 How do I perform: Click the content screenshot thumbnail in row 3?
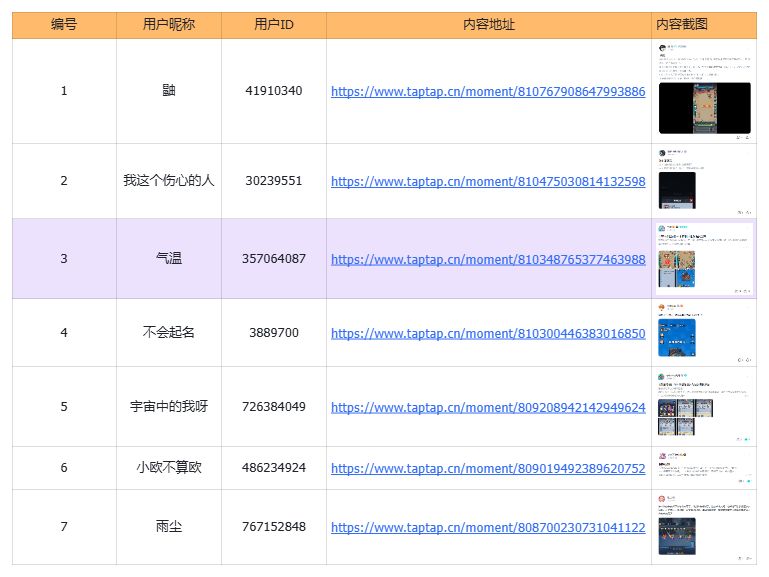coord(704,259)
